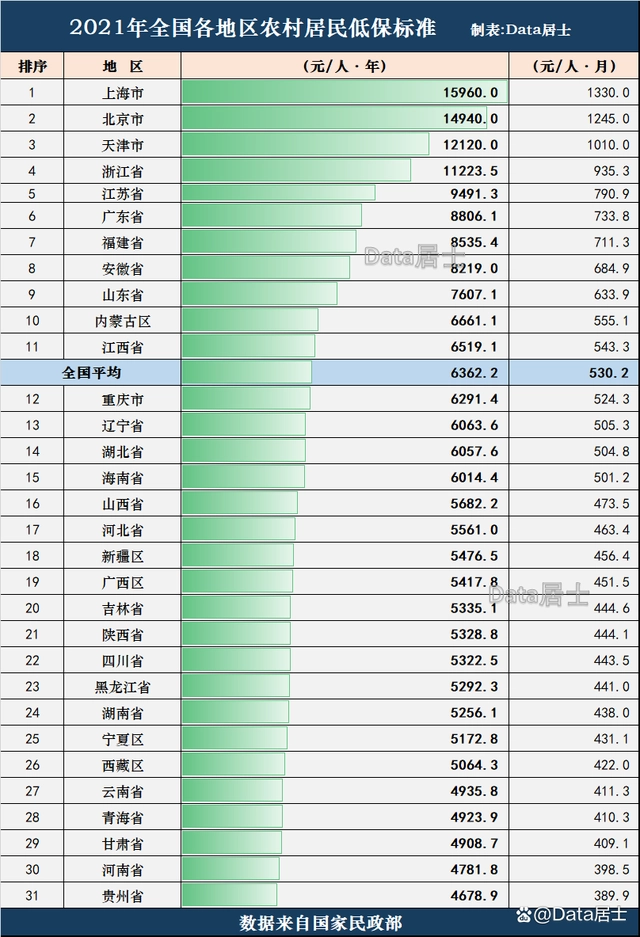This screenshot has width=640, height=937.
Task: Click the '湖北省' region cell
Action: click(123, 452)
